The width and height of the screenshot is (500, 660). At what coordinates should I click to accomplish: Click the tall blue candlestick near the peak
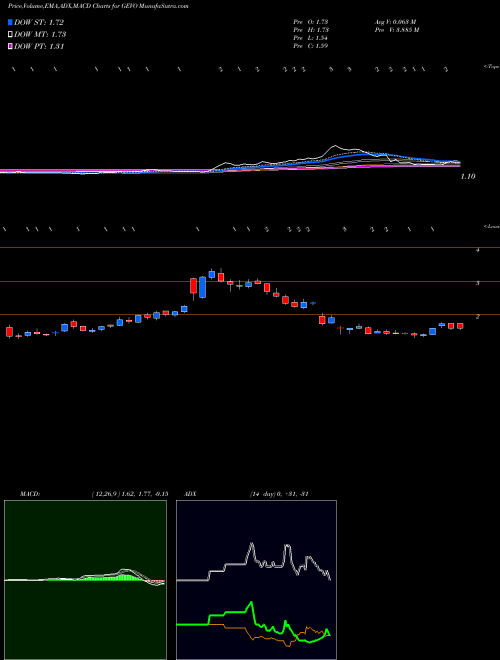(x=202, y=287)
